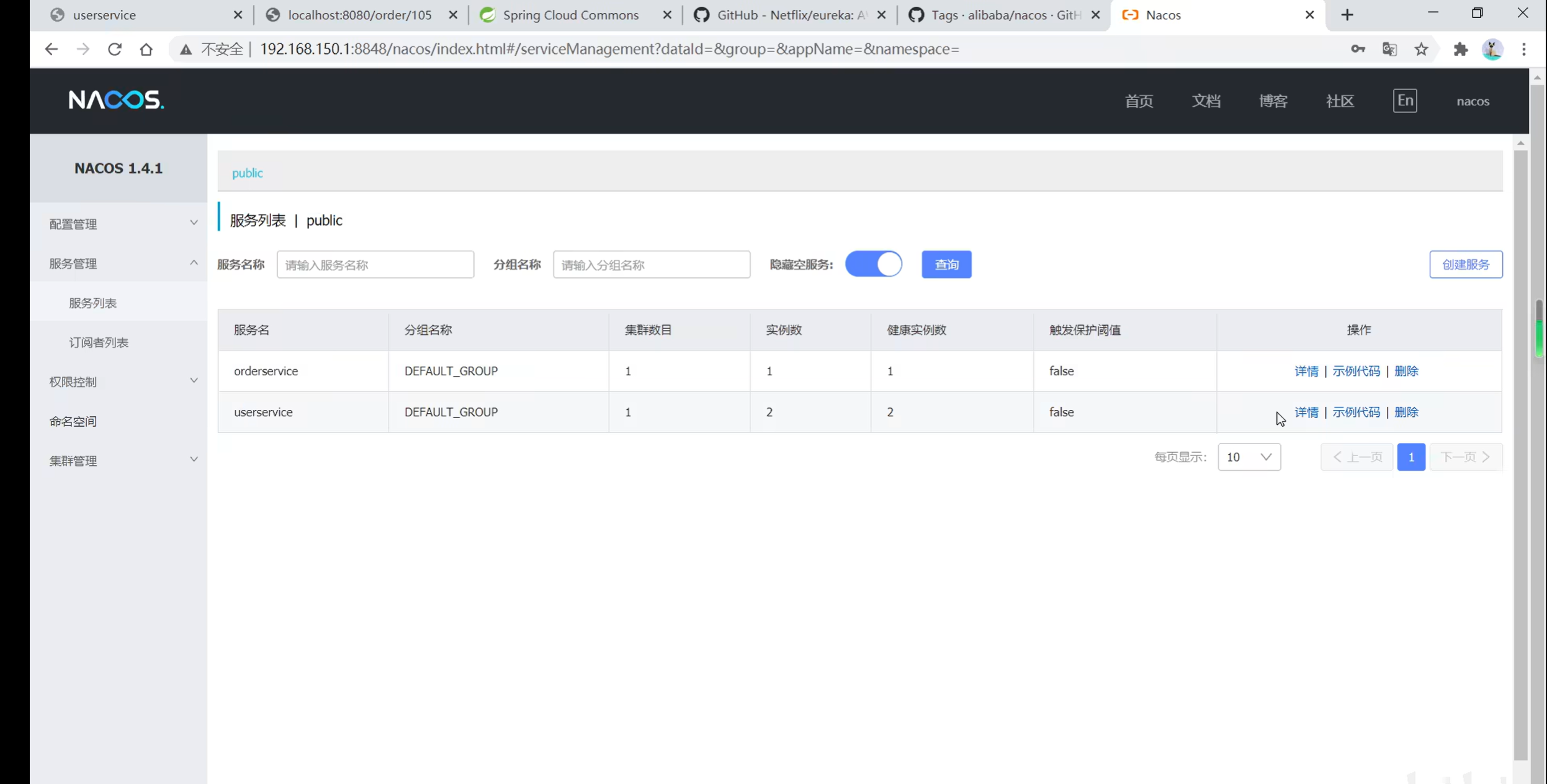Toggle the hide empty services switch
This screenshot has height=784, width=1547.
[x=874, y=264]
